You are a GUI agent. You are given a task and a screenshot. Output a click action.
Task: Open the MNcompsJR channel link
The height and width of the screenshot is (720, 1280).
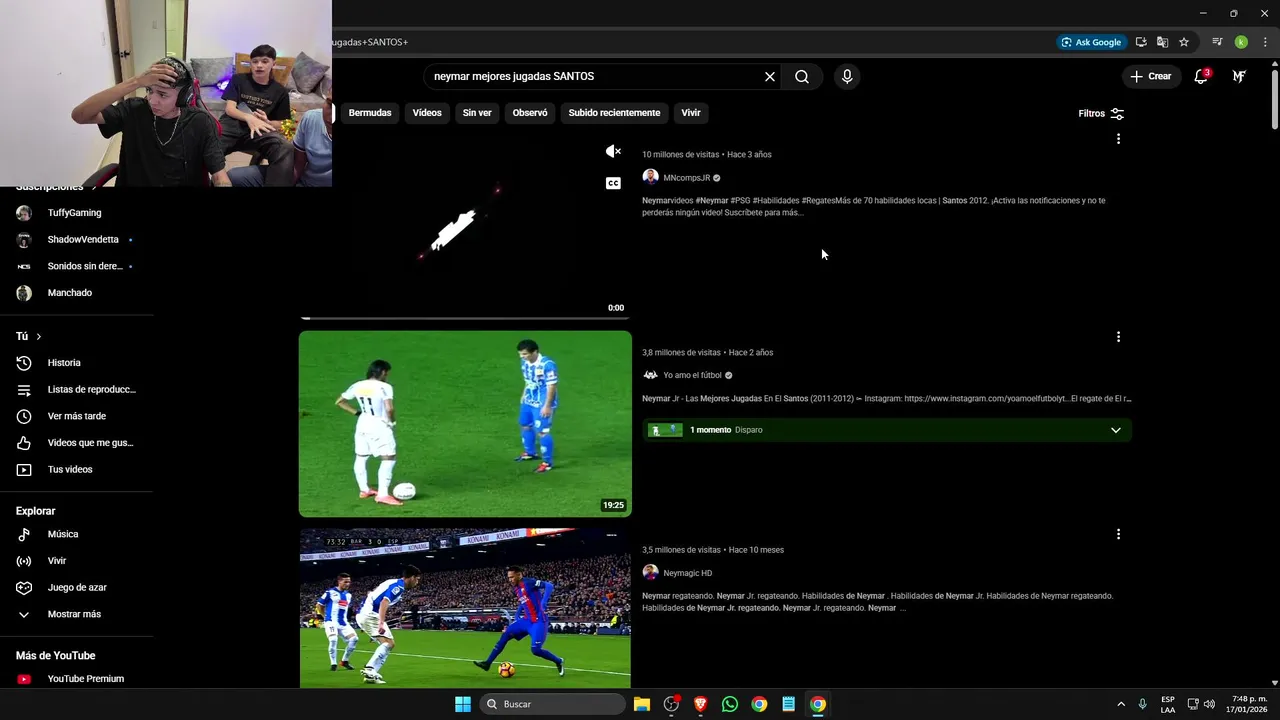[x=686, y=178]
